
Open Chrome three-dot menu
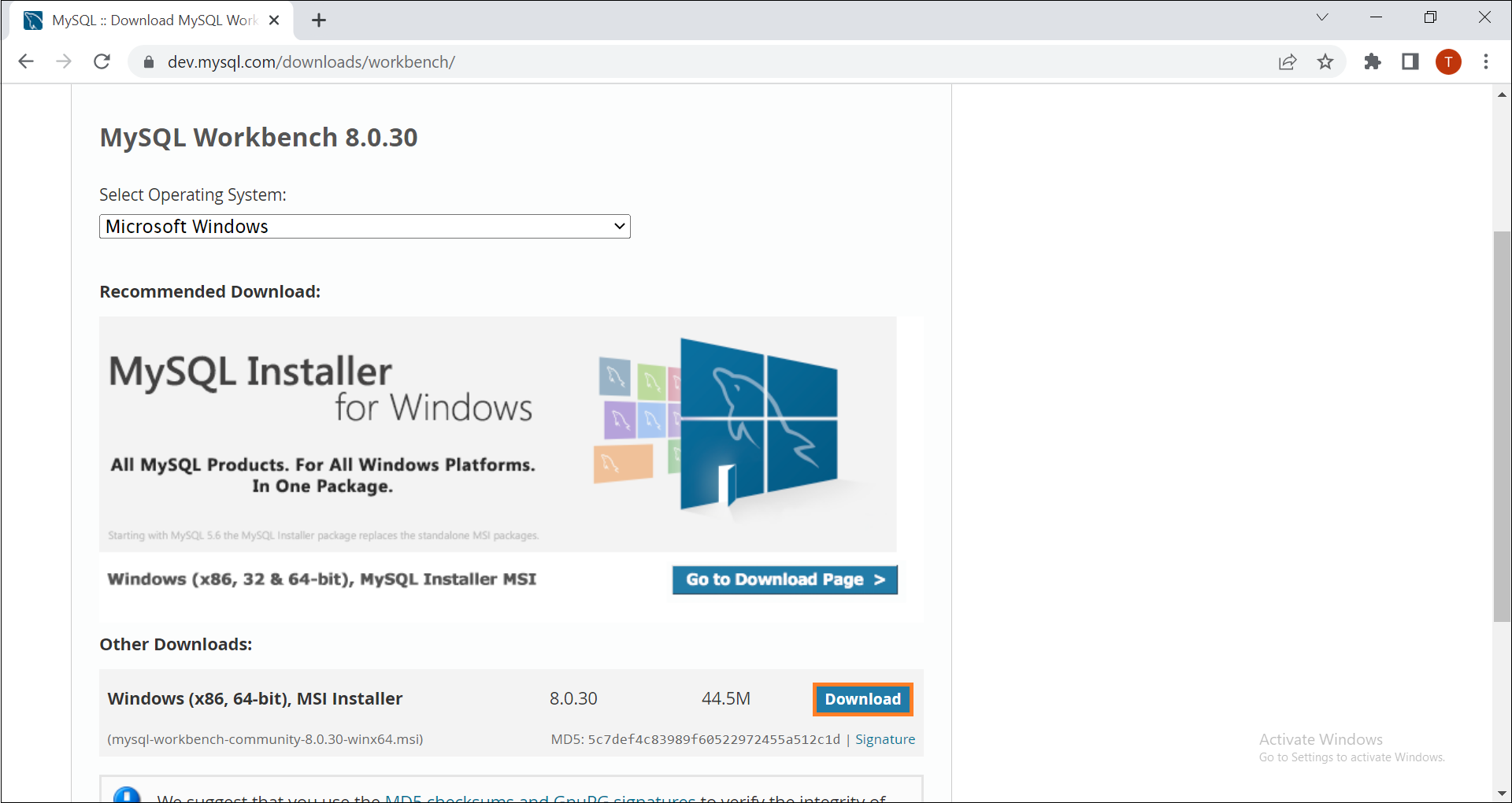point(1486,61)
